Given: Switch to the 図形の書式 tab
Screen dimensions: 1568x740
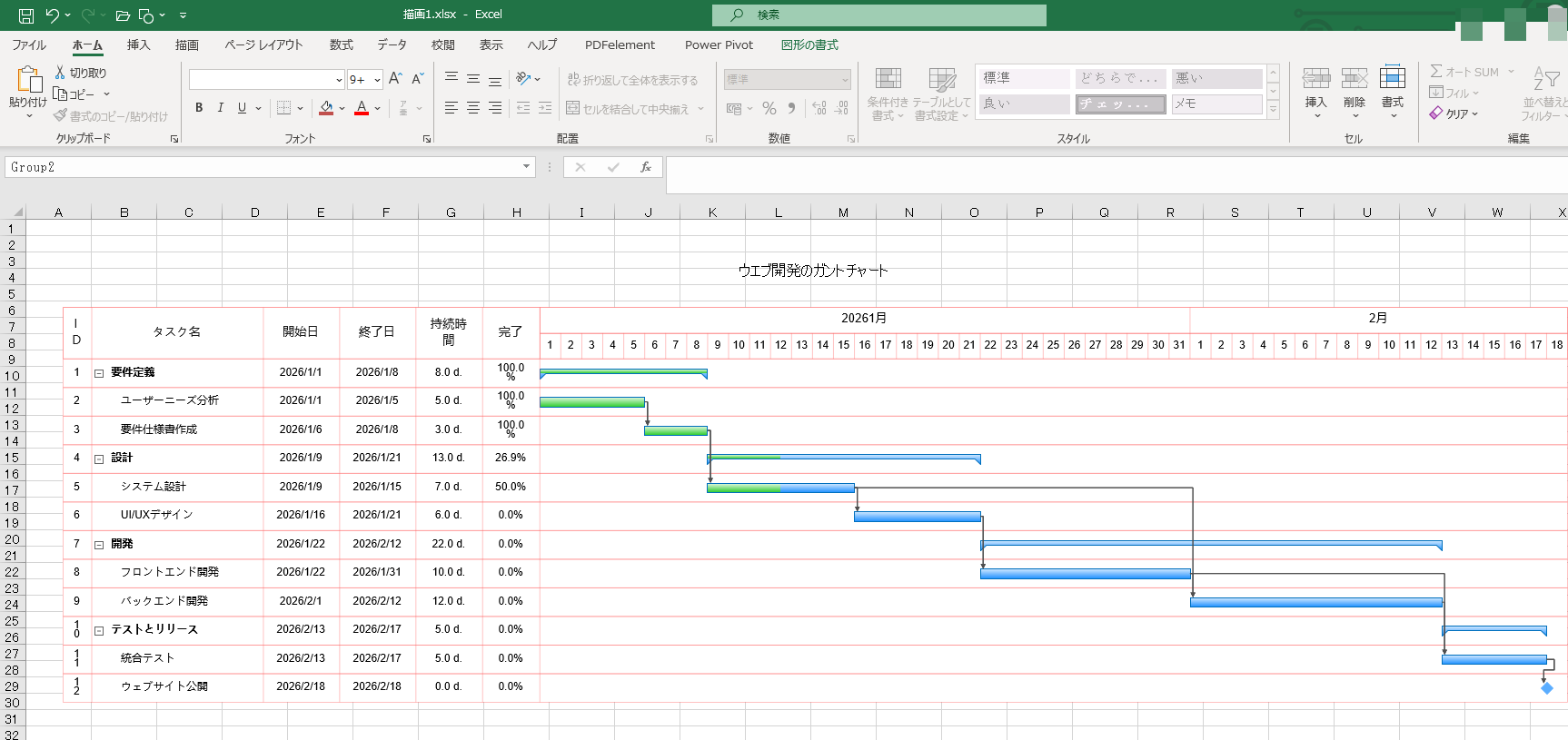Looking at the screenshot, I should tap(809, 44).
